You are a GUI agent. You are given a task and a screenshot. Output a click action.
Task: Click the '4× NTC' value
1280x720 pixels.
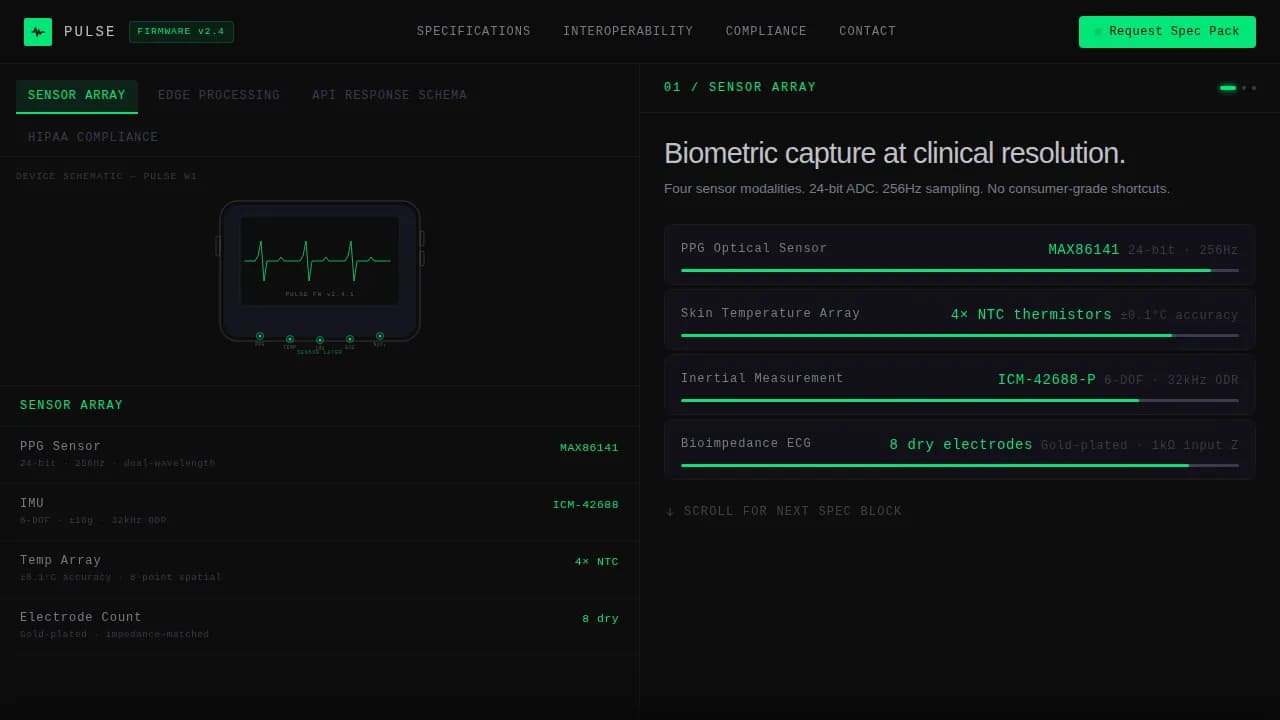(x=597, y=562)
